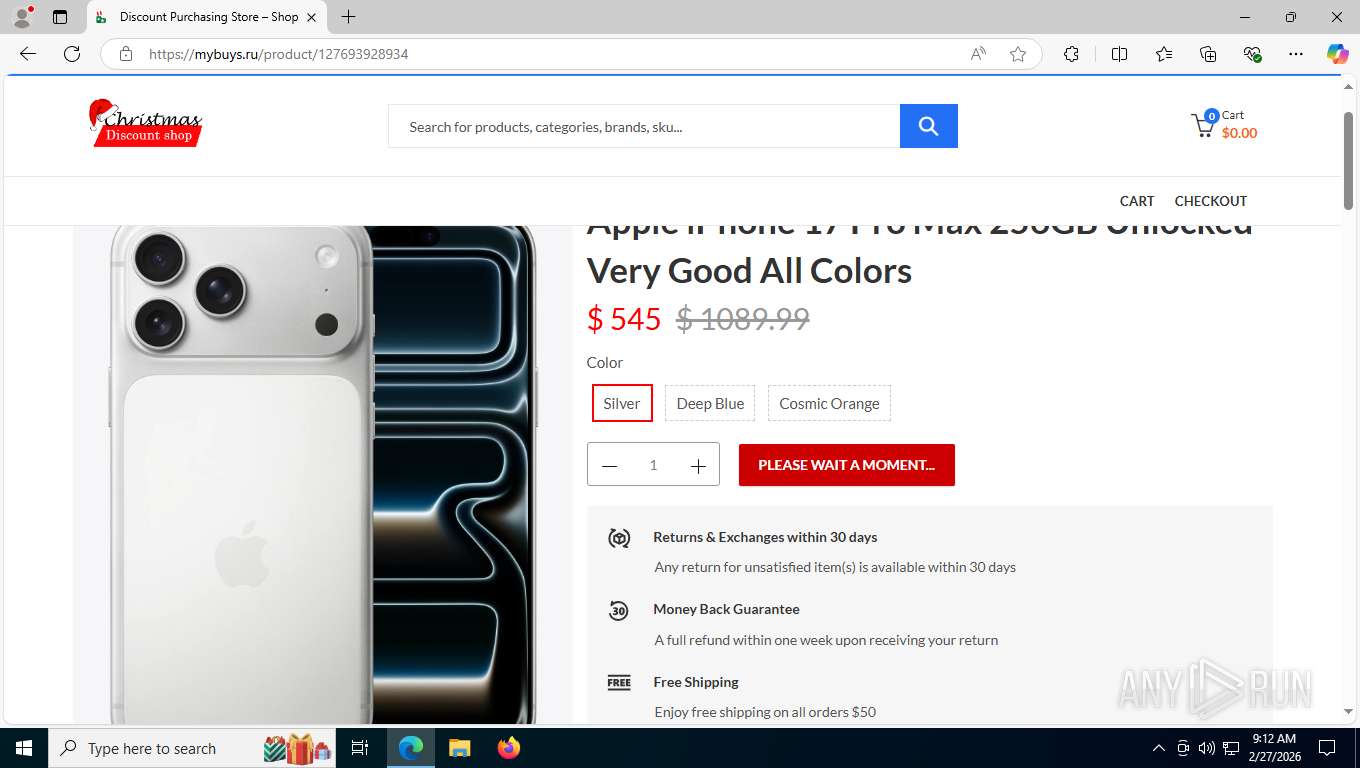
Task: Click the Free Shipping heading
Action: pyautogui.click(x=696, y=682)
